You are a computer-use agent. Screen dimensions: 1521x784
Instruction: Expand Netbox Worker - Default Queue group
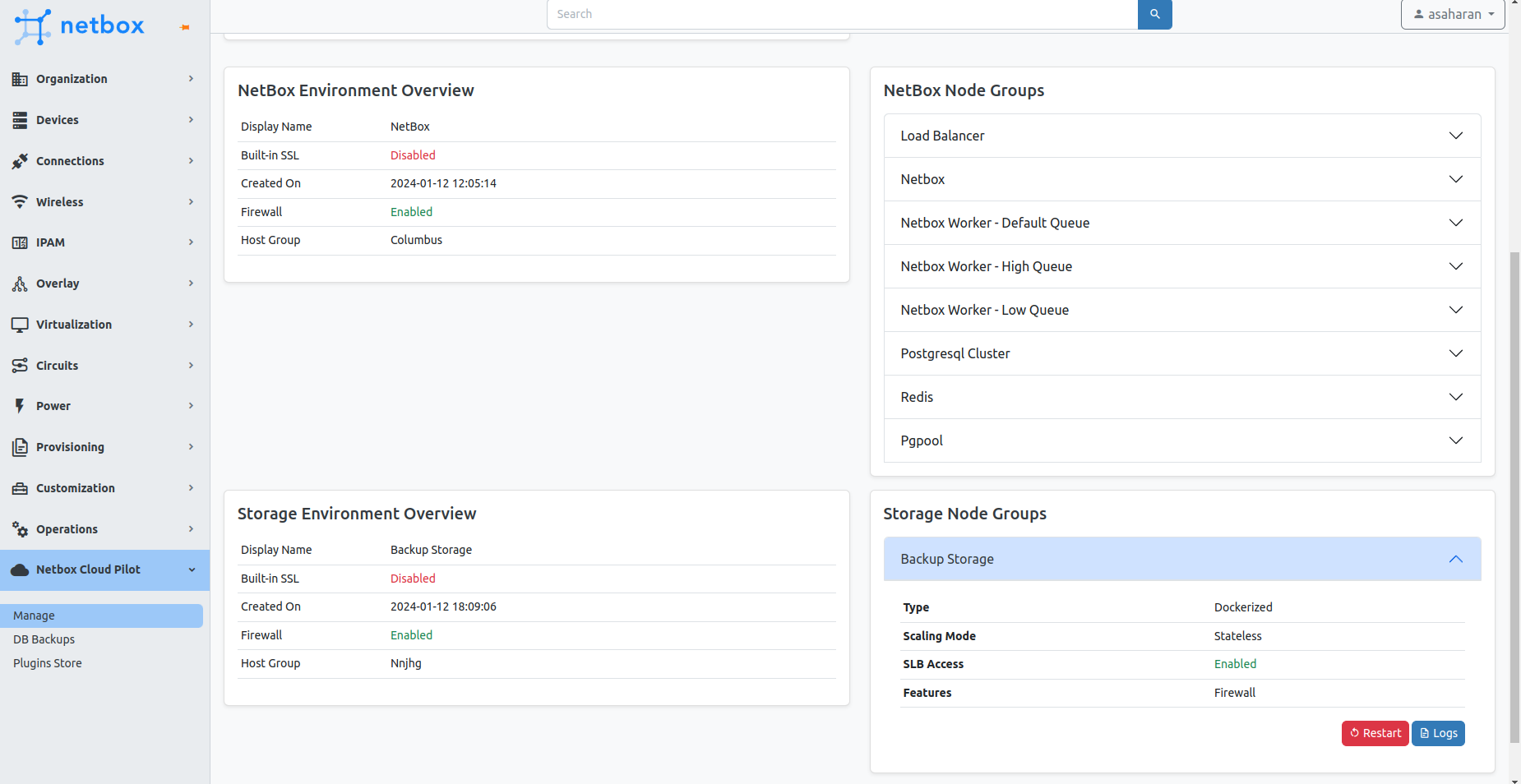click(1182, 223)
